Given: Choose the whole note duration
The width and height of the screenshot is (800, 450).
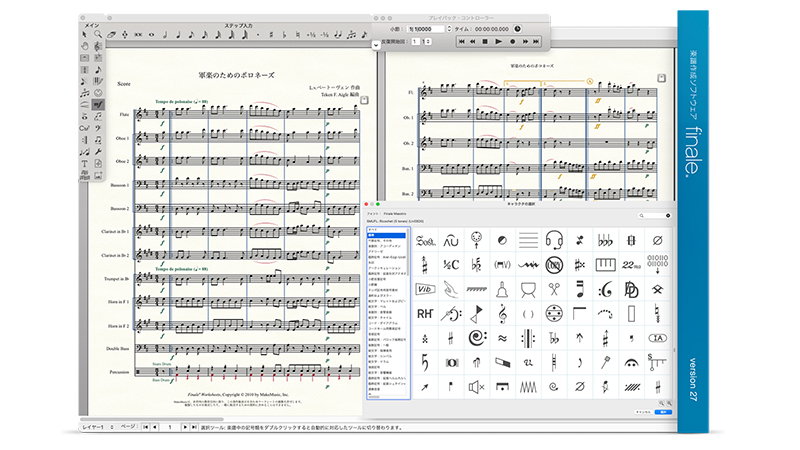Looking at the screenshot, I should coord(152,35).
